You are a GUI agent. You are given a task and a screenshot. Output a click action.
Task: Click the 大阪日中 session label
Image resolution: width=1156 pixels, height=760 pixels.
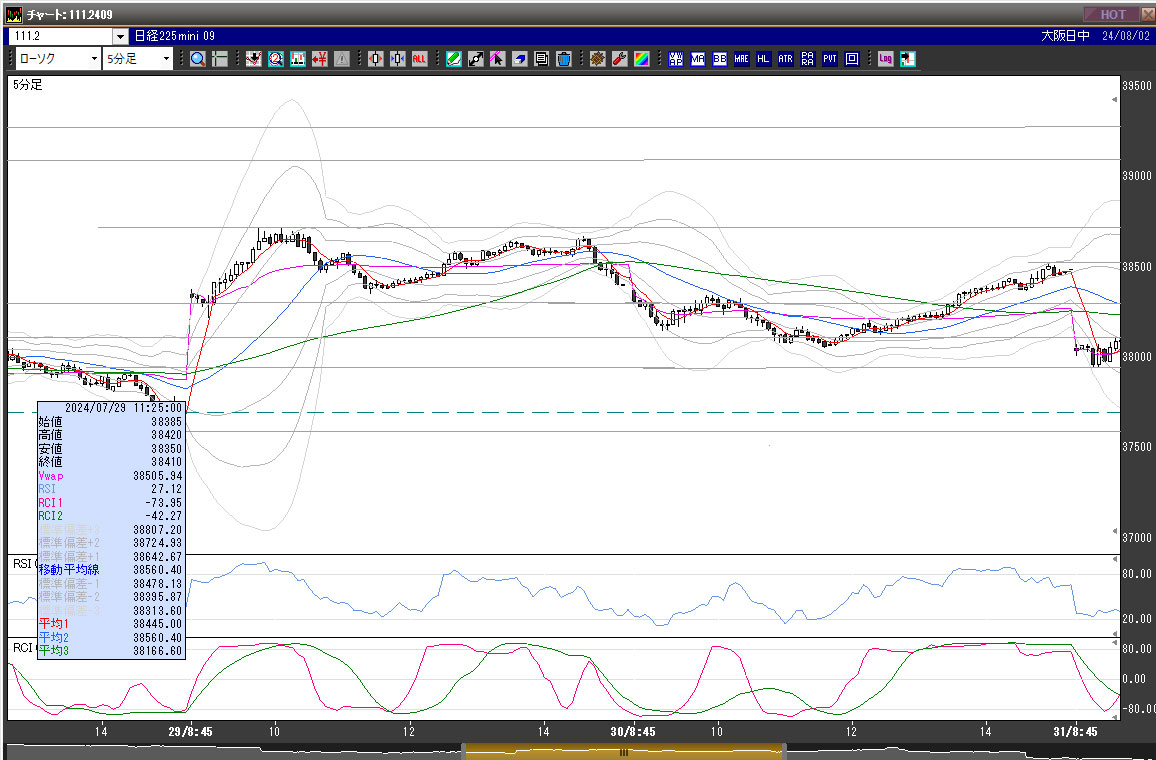(x=1065, y=36)
